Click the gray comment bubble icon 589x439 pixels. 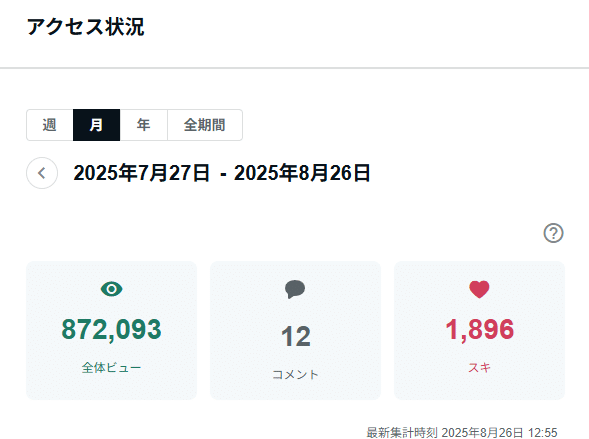click(295, 289)
